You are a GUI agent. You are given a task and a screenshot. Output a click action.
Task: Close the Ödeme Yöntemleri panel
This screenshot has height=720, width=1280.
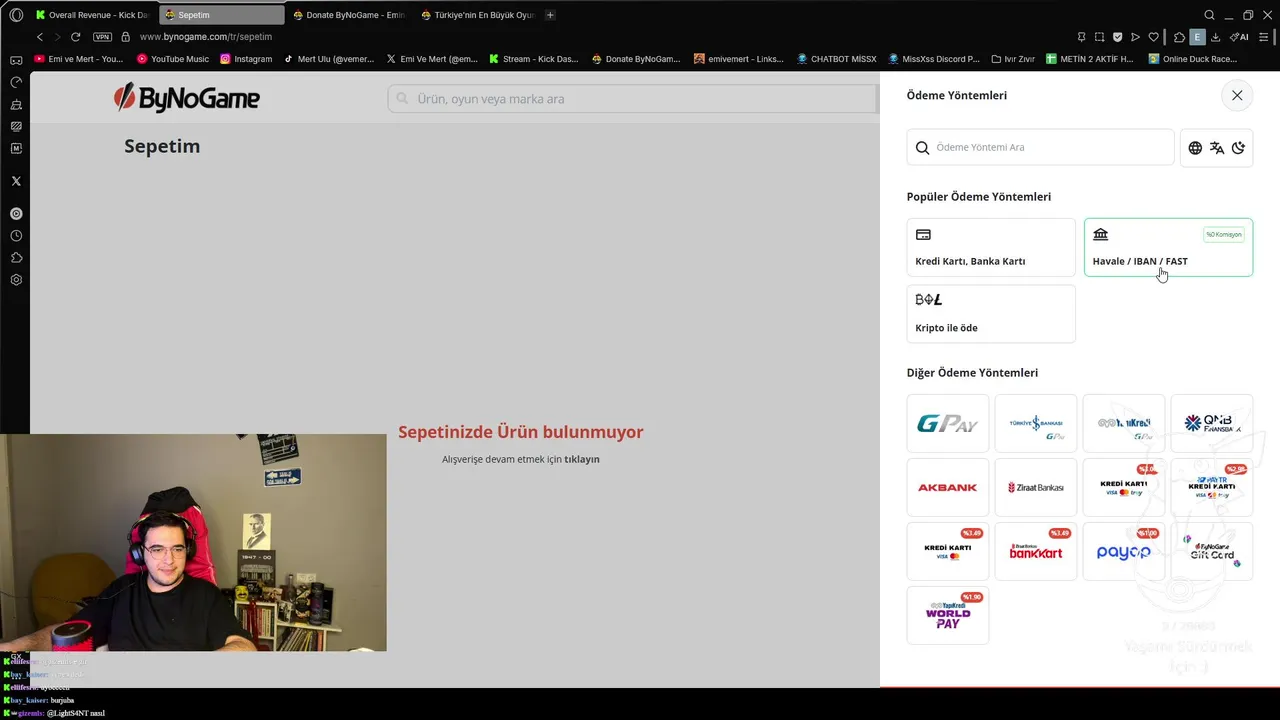pyautogui.click(x=1237, y=95)
